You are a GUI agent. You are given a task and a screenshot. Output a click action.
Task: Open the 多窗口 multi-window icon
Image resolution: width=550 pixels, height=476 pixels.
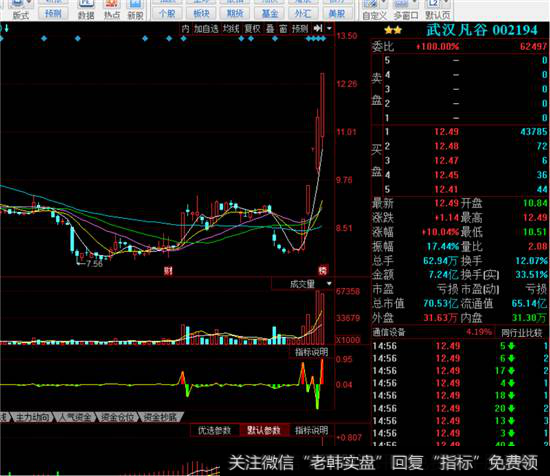tap(405, 10)
